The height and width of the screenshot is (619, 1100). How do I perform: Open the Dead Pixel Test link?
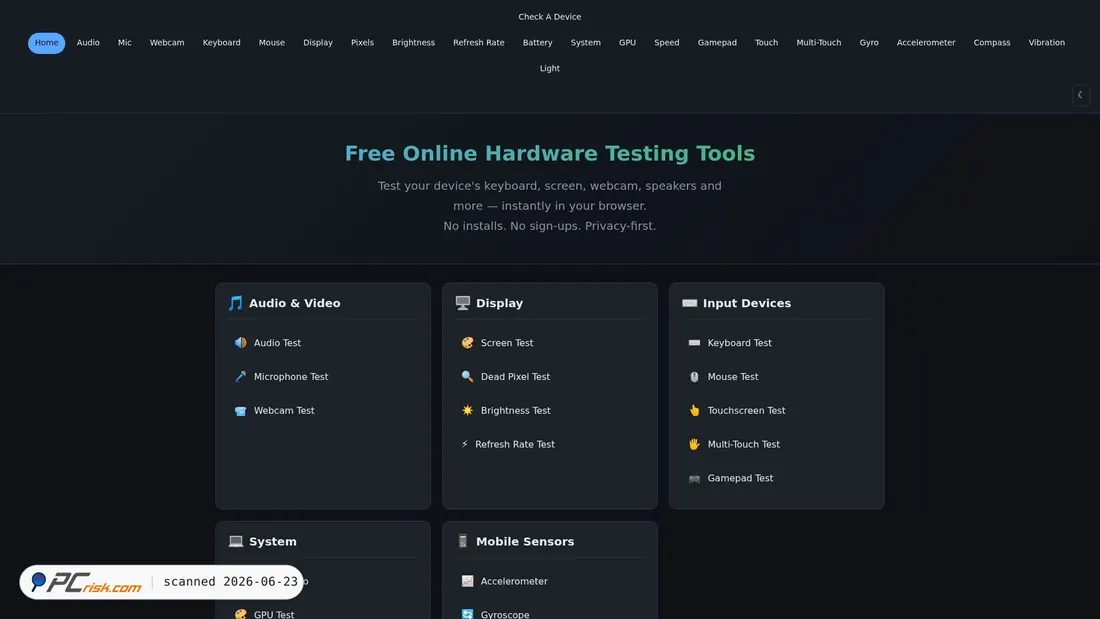pos(515,377)
